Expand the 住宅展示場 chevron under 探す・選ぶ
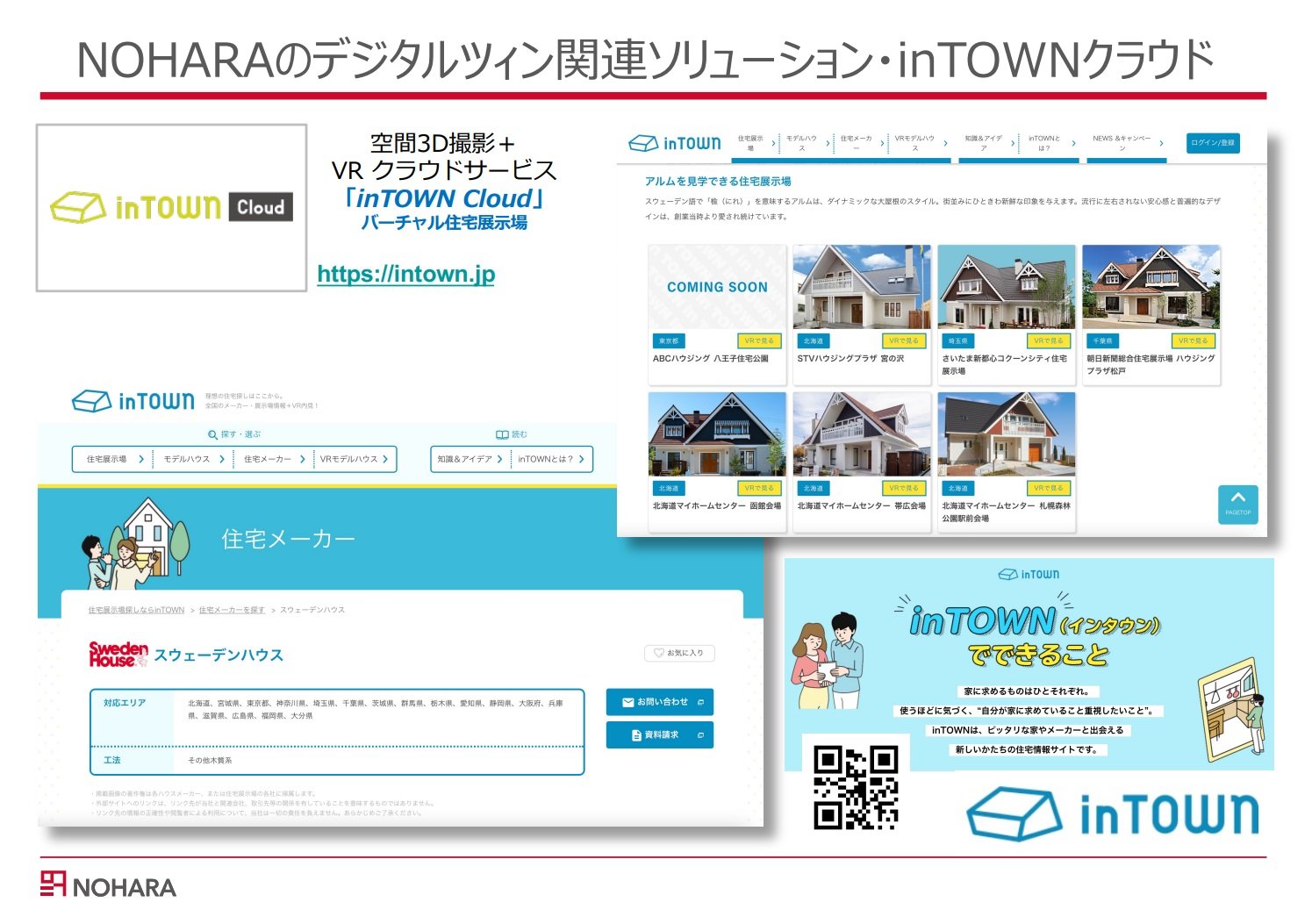 [141, 459]
